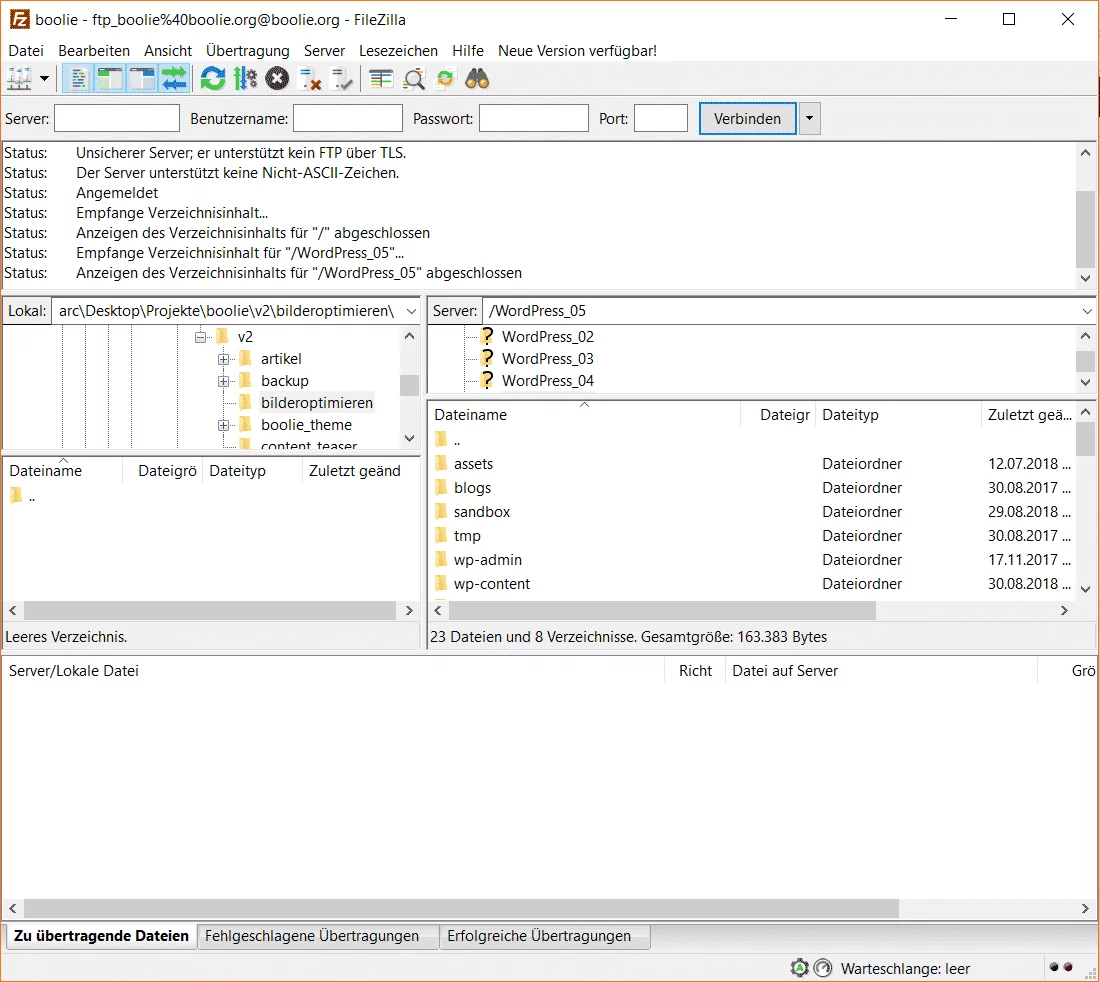Open the Lesezeichen menu
1100x982 pixels.
(398, 51)
